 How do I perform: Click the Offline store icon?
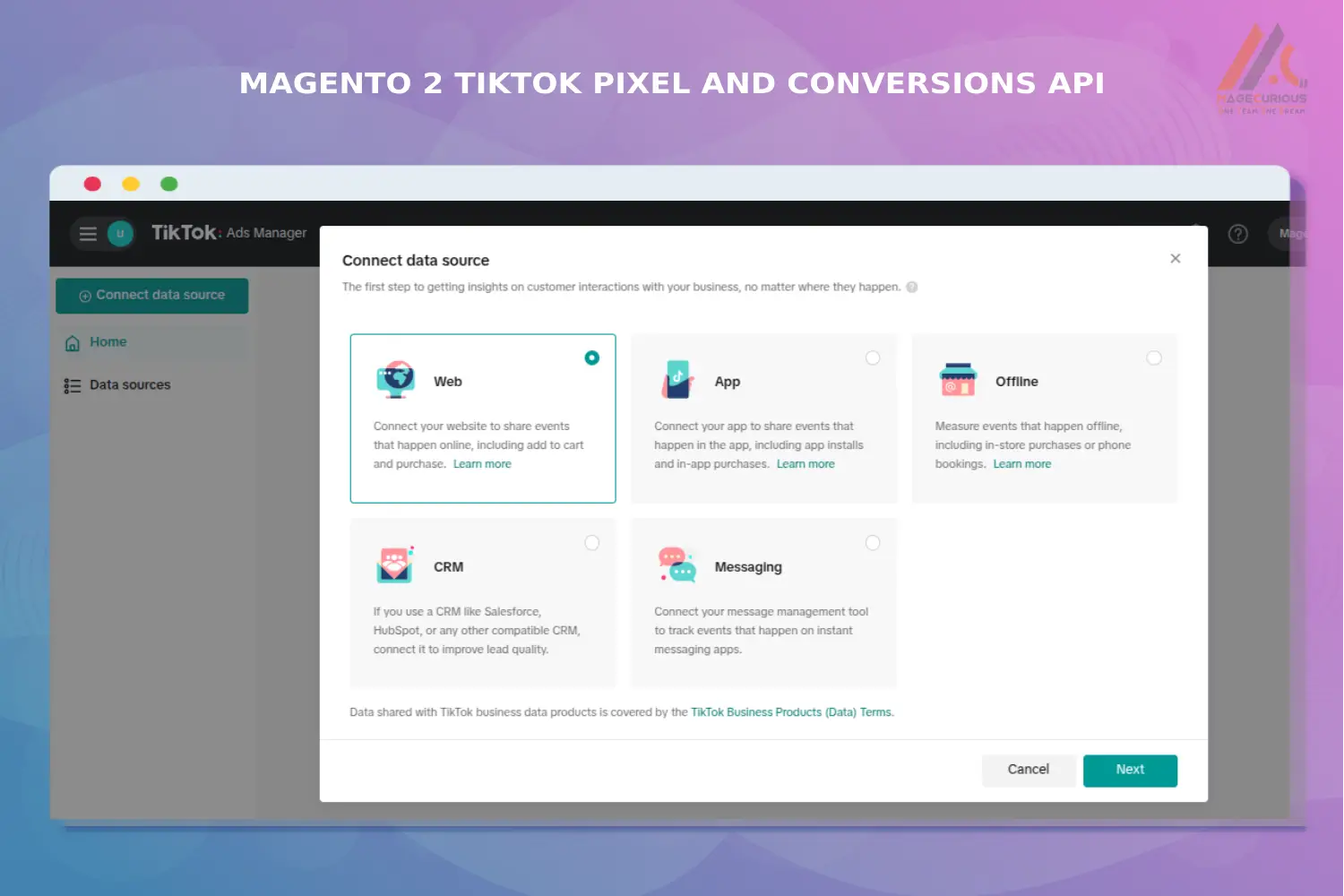coord(957,377)
